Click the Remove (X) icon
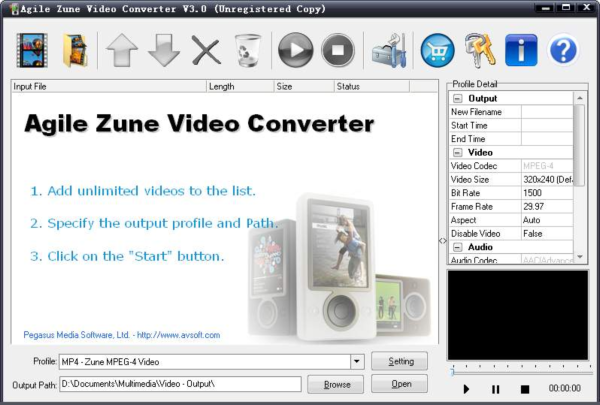600x405 pixels. (x=206, y=50)
